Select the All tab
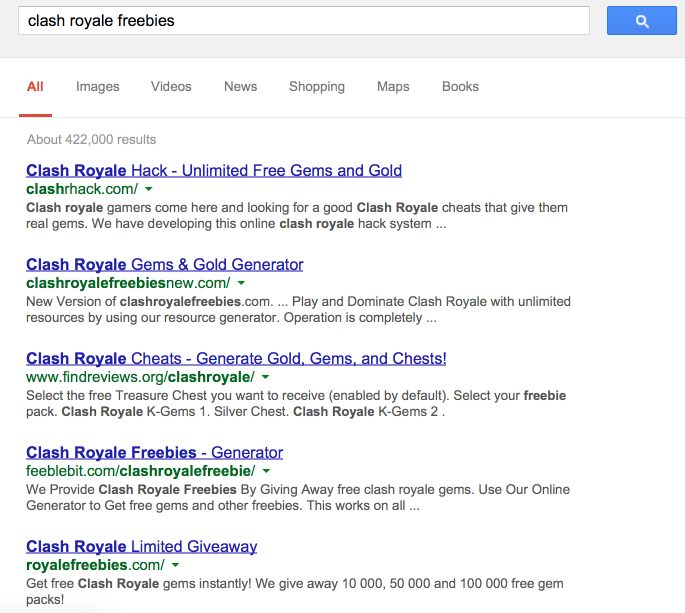 (35, 87)
